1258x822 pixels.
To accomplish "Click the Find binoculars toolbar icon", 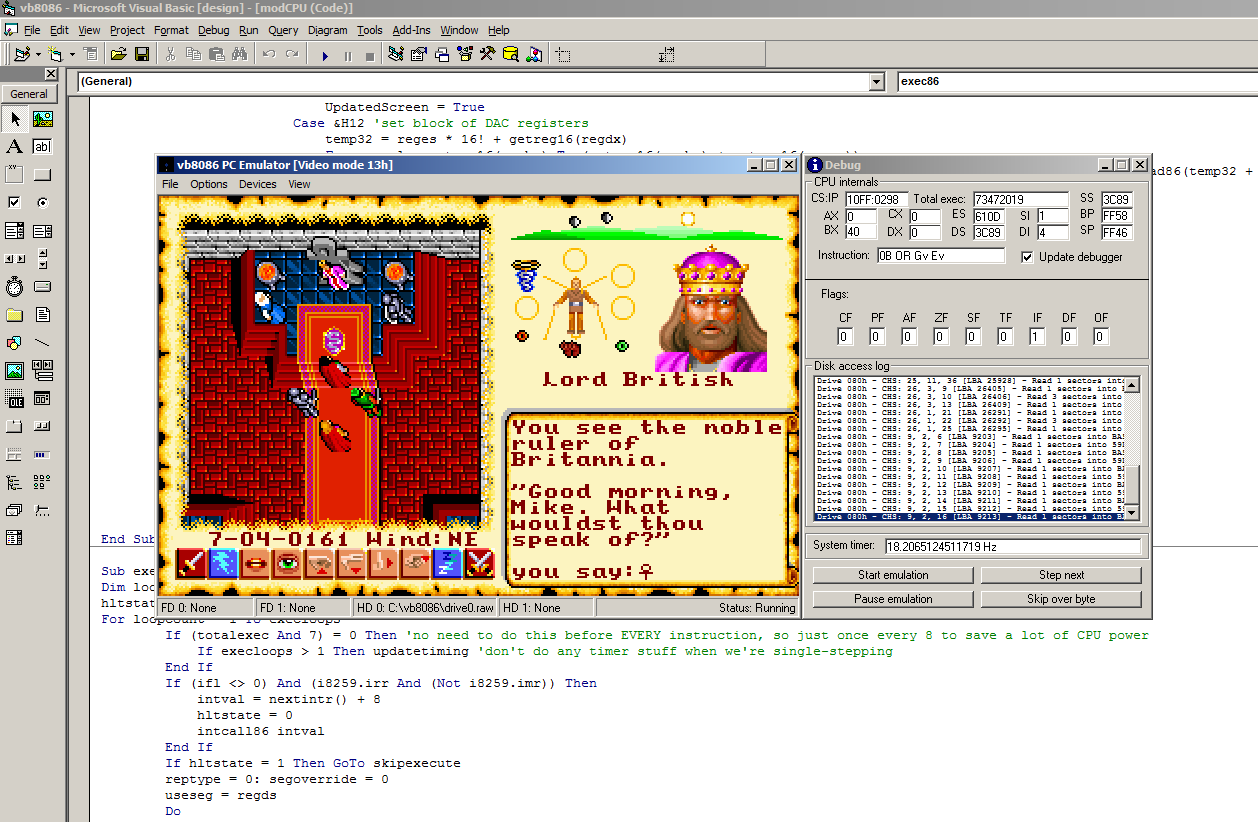I will point(240,55).
